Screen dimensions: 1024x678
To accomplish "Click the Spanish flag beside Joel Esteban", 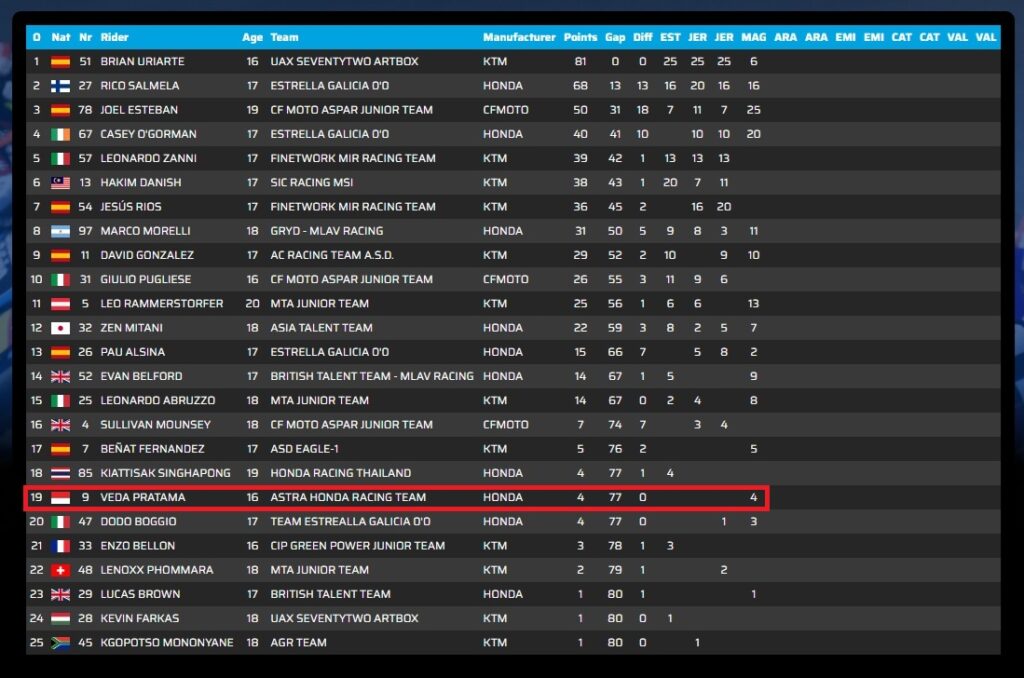I will pos(60,110).
